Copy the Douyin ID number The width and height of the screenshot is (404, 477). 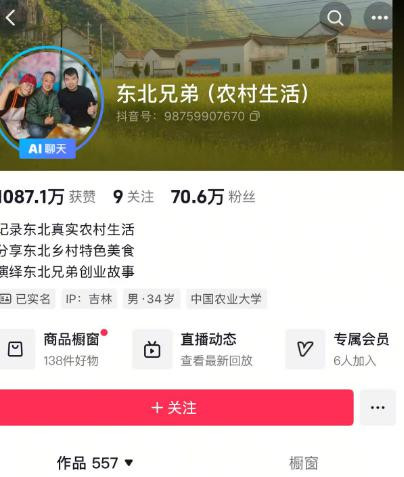pyautogui.click(x=255, y=116)
